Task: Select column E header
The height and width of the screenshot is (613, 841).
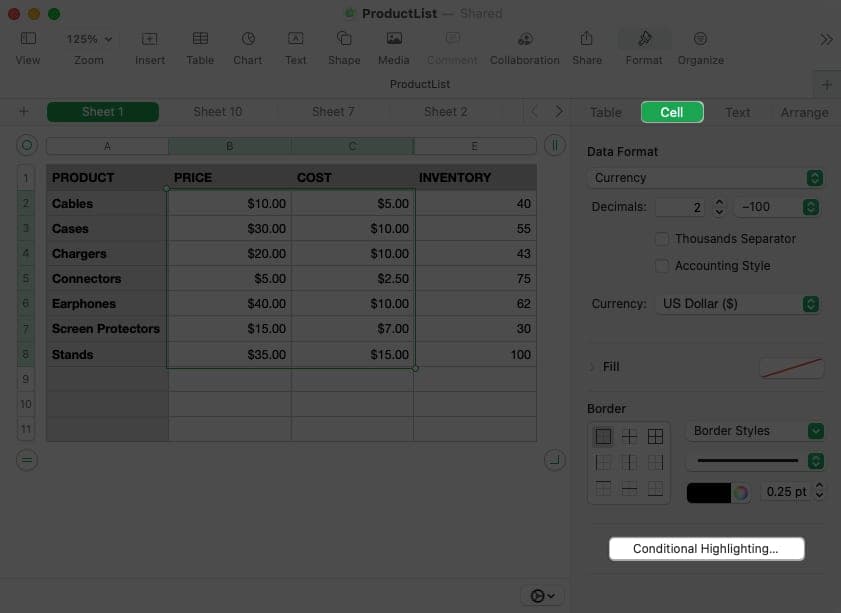Action: coord(475,146)
